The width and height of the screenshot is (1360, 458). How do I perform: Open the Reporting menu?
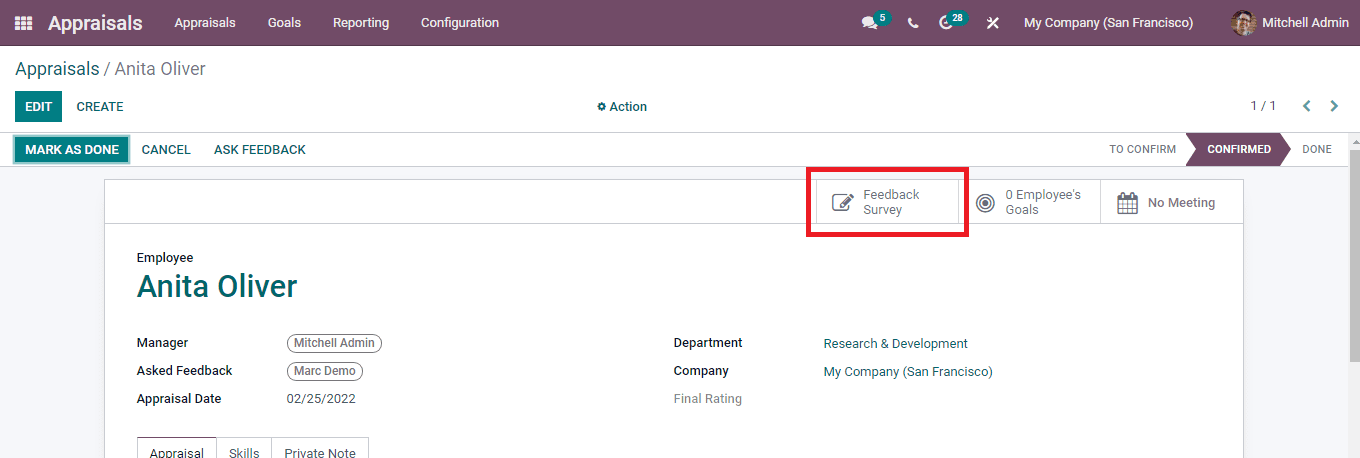tap(361, 22)
